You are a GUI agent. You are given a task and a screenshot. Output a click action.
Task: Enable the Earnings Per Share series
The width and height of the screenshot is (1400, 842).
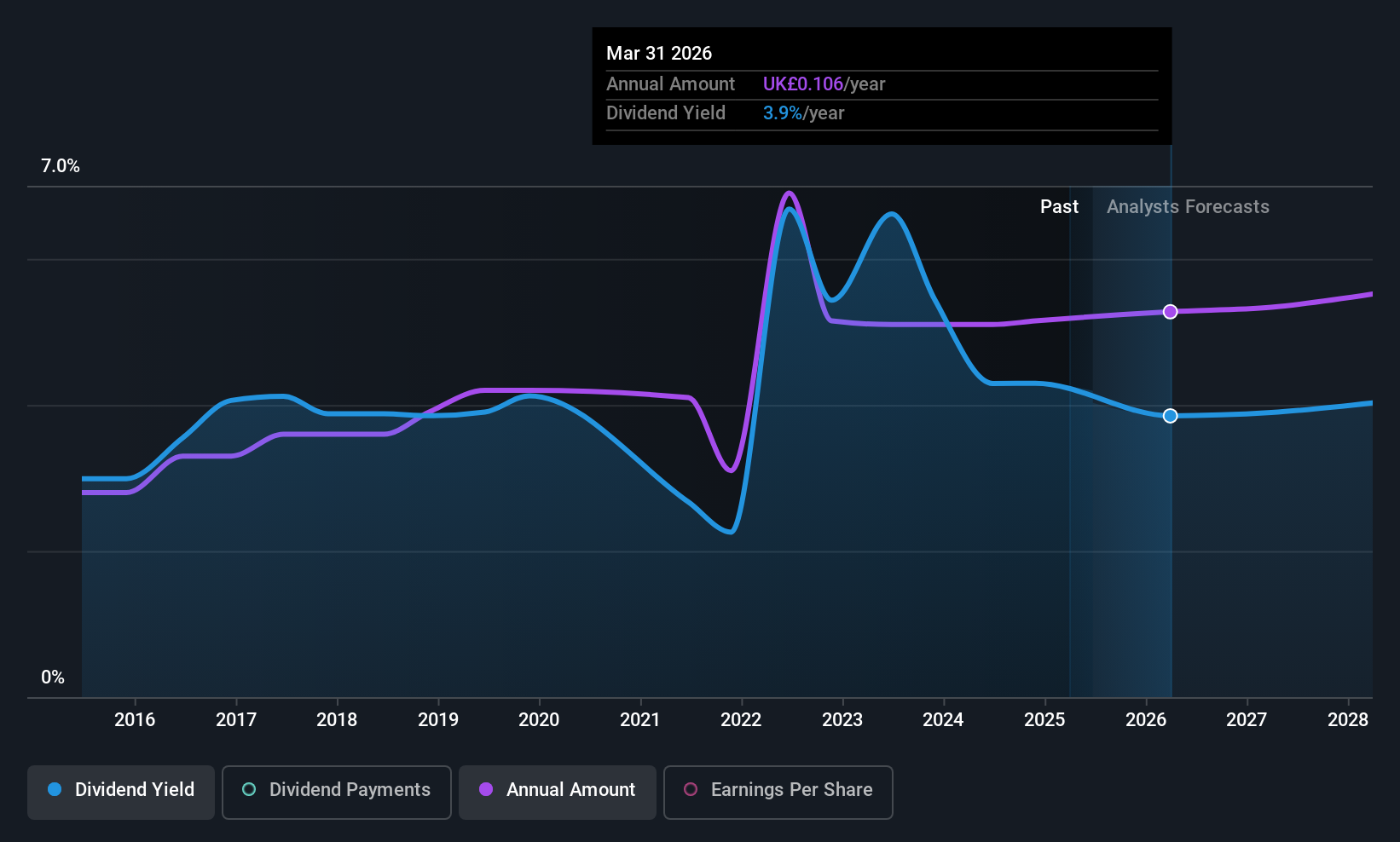(x=778, y=793)
